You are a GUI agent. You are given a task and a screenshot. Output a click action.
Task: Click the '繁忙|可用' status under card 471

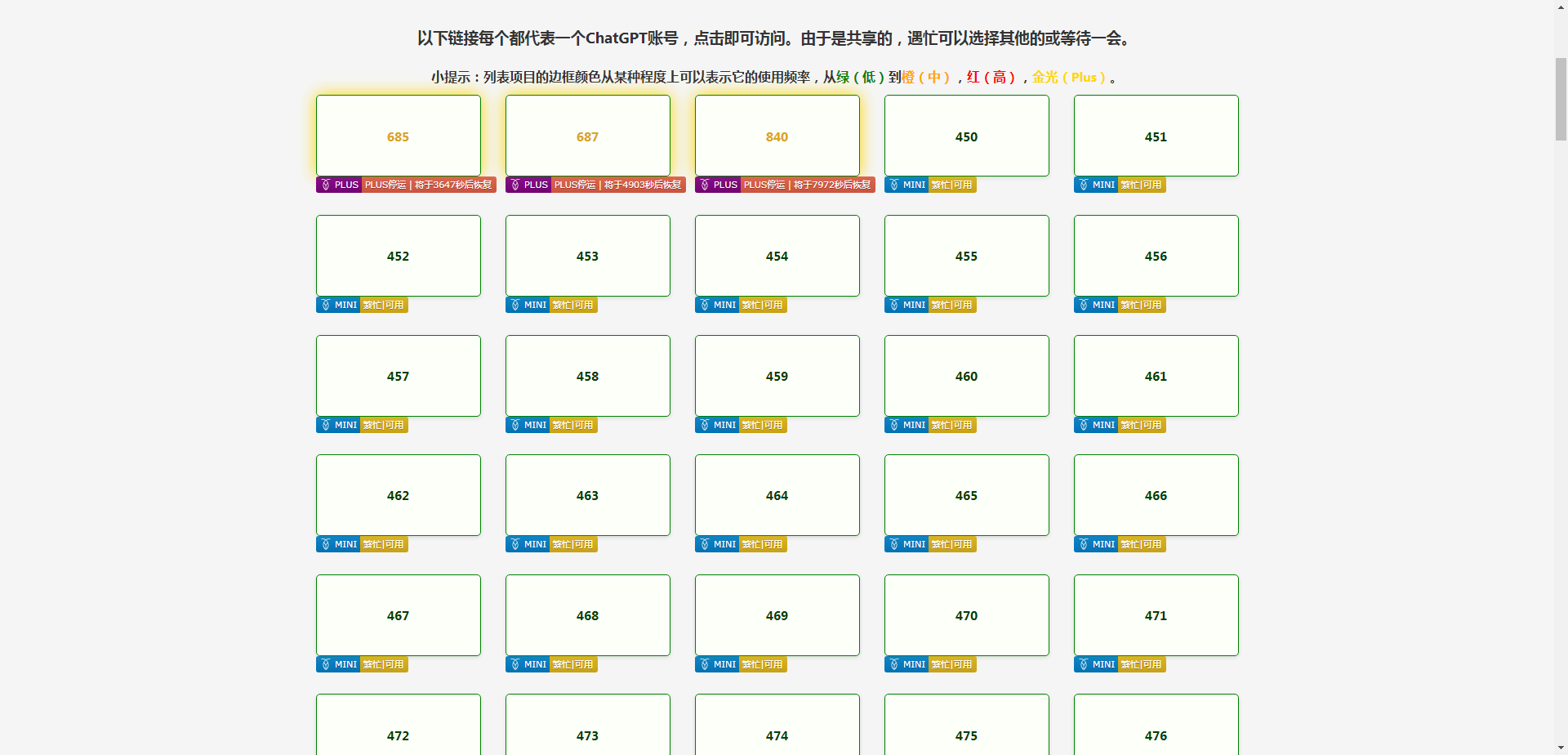(x=1142, y=664)
